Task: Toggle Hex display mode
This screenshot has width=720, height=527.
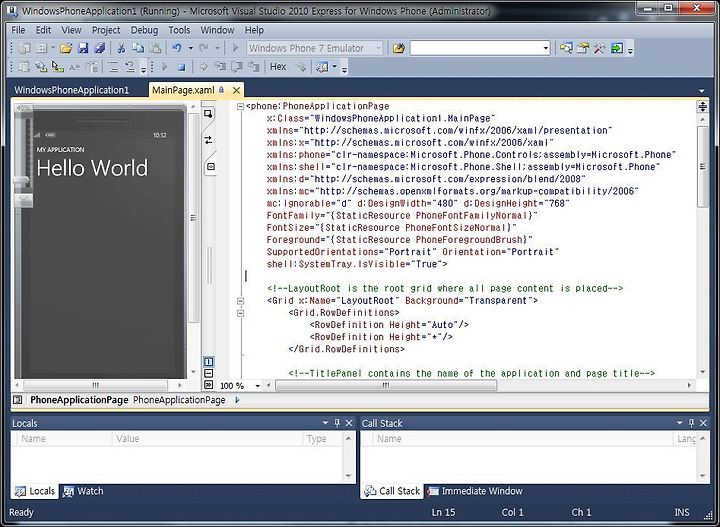Action: coord(278,67)
